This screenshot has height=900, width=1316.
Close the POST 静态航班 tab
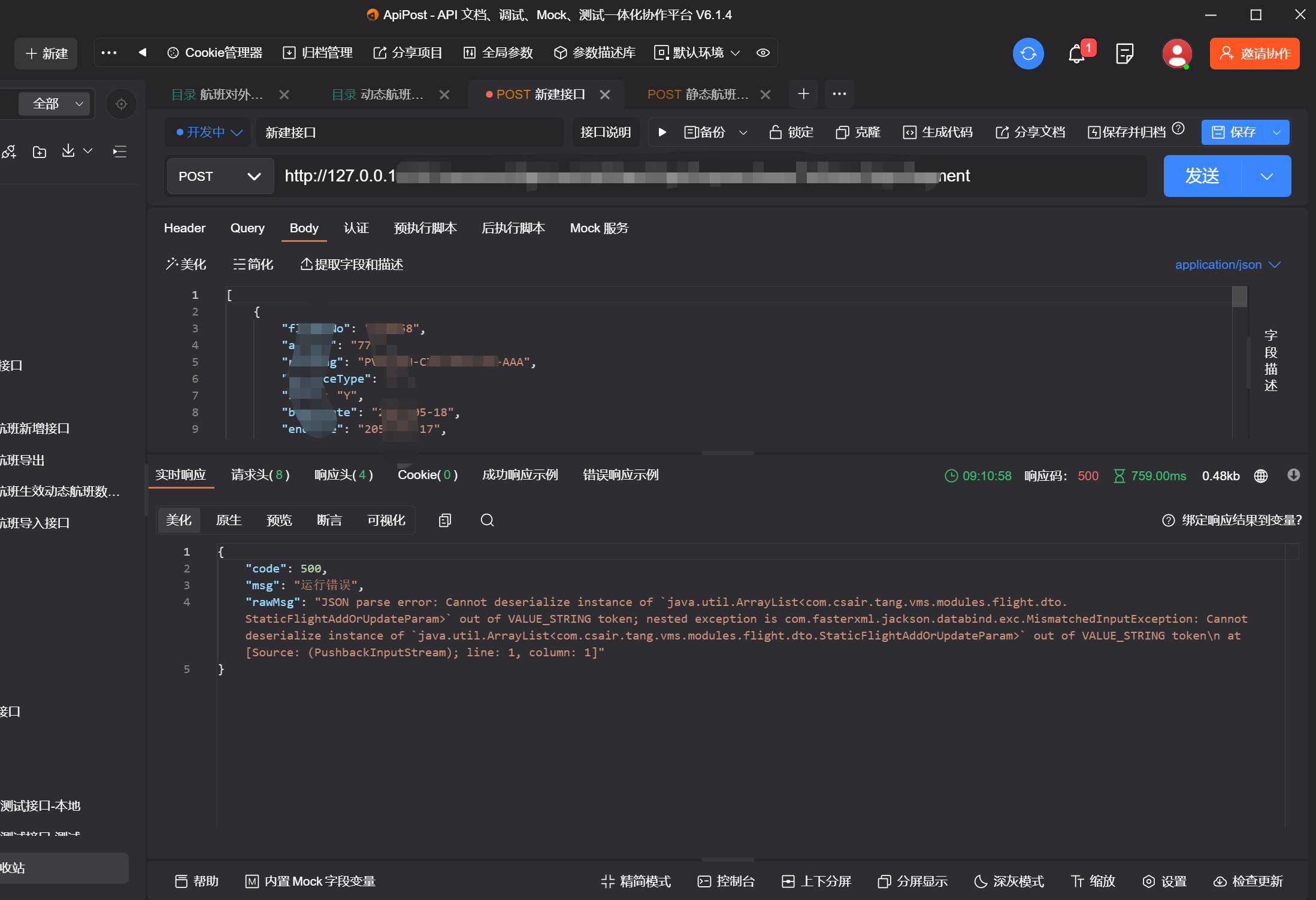[x=765, y=95]
